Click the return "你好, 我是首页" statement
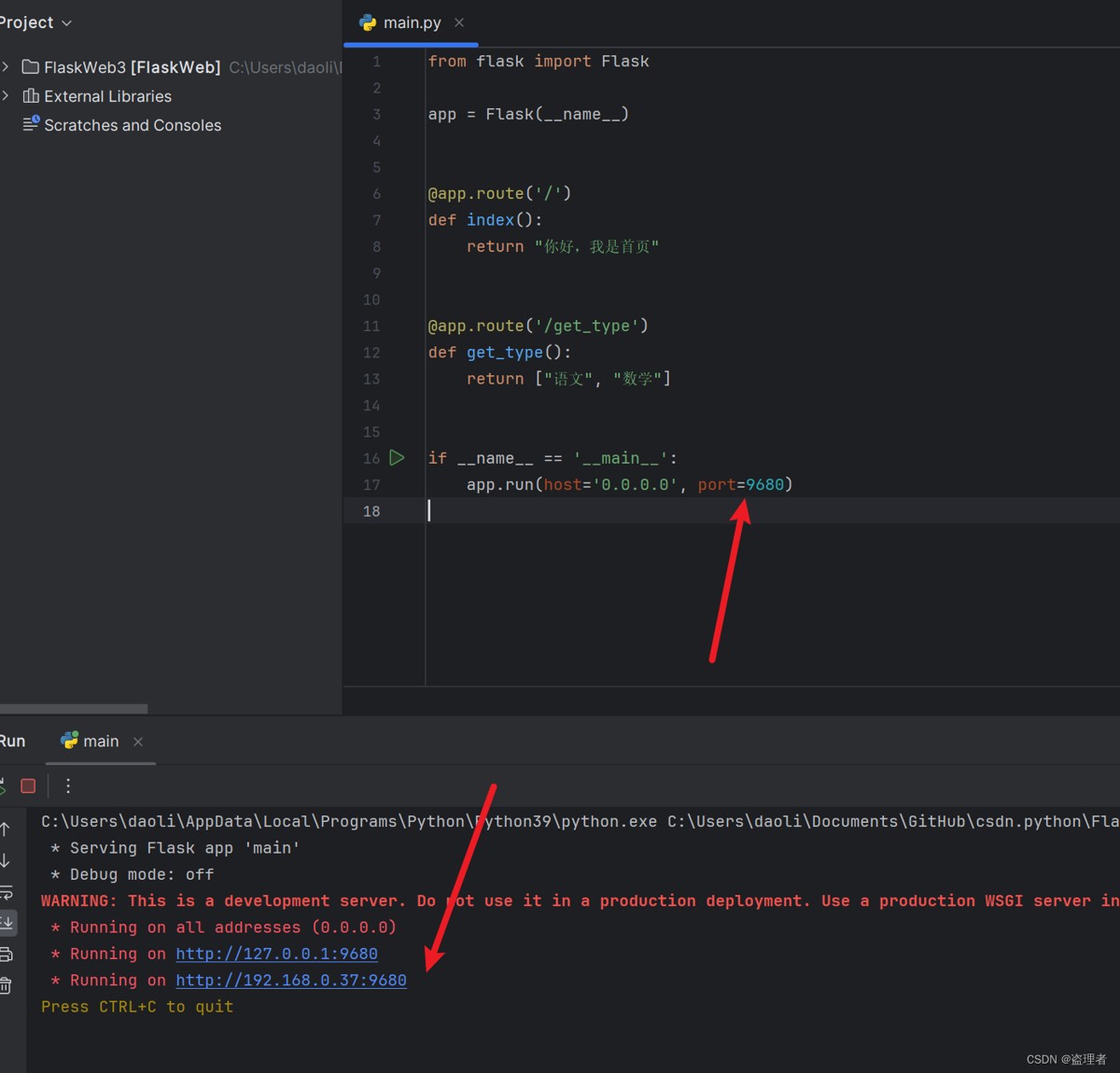This screenshot has height=1073, width=1120. (x=563, y=246)
